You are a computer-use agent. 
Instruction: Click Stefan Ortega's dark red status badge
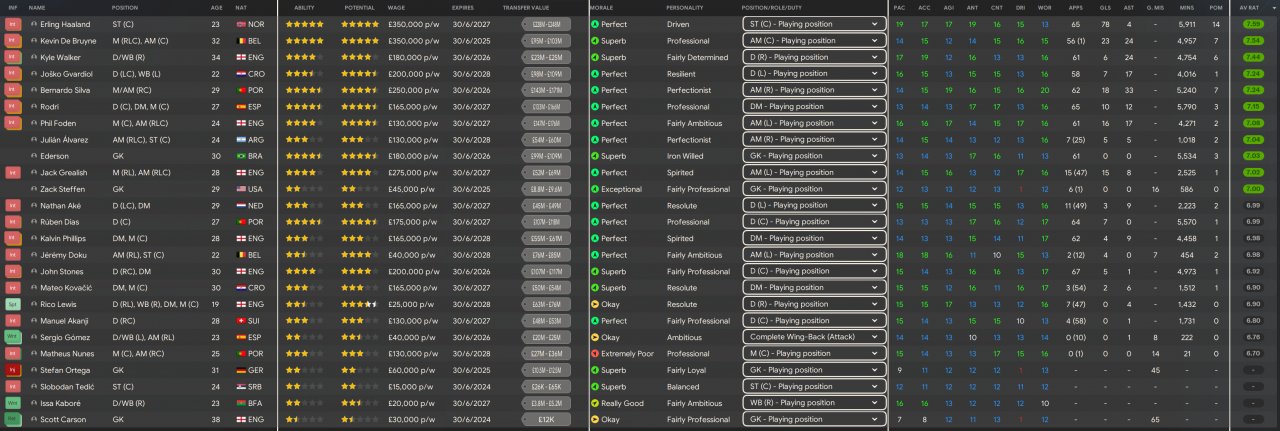point(14,370)
